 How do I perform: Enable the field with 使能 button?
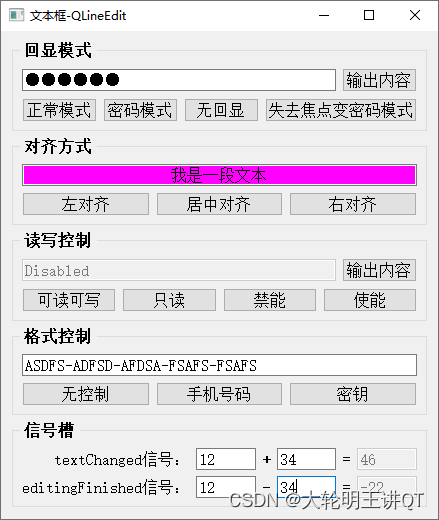(370, 300)
